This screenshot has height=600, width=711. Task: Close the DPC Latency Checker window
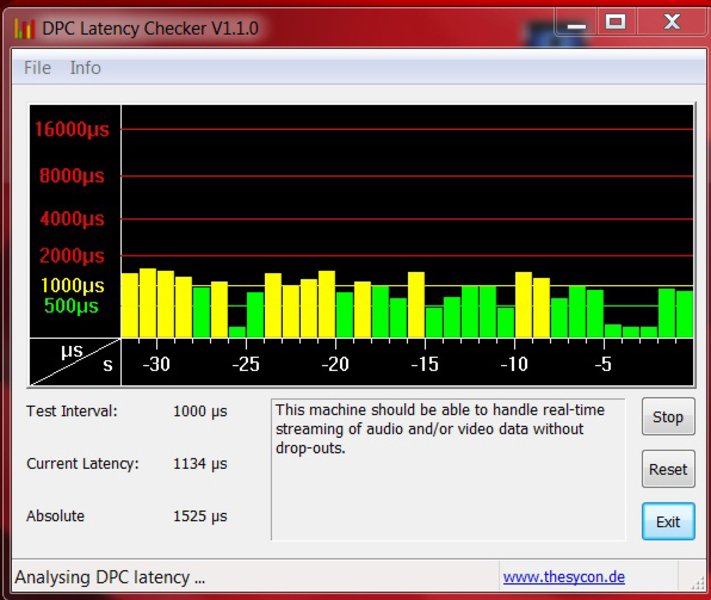[672, 22]
